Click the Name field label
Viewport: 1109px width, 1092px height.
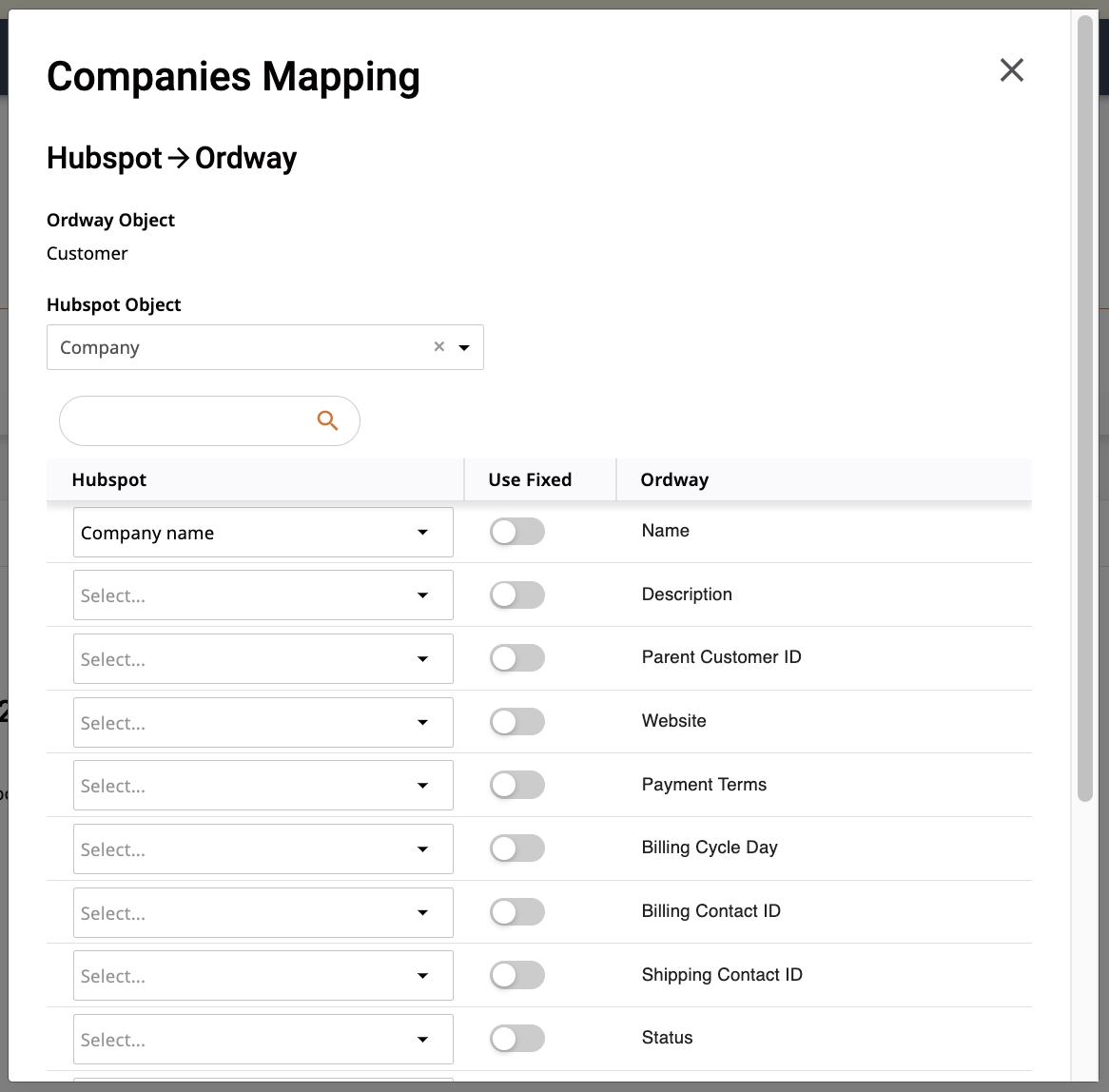pos(665,531)
